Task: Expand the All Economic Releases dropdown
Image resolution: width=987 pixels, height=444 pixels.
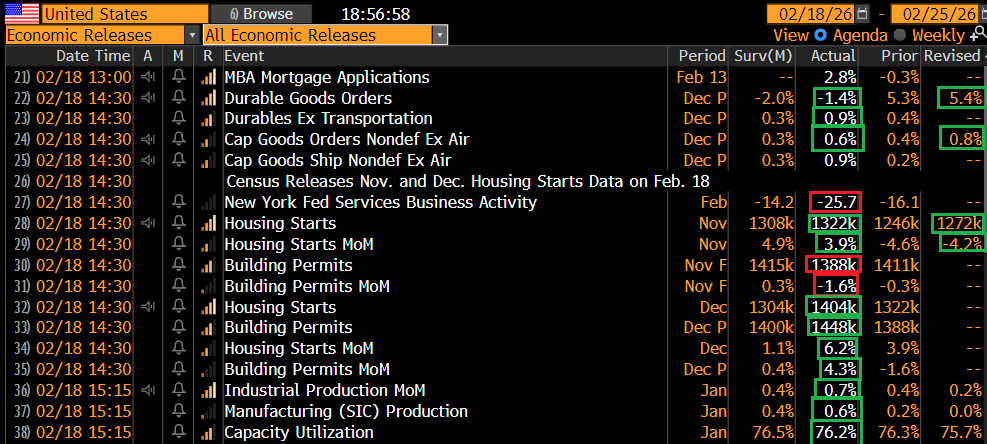Action: coord(325,35)
